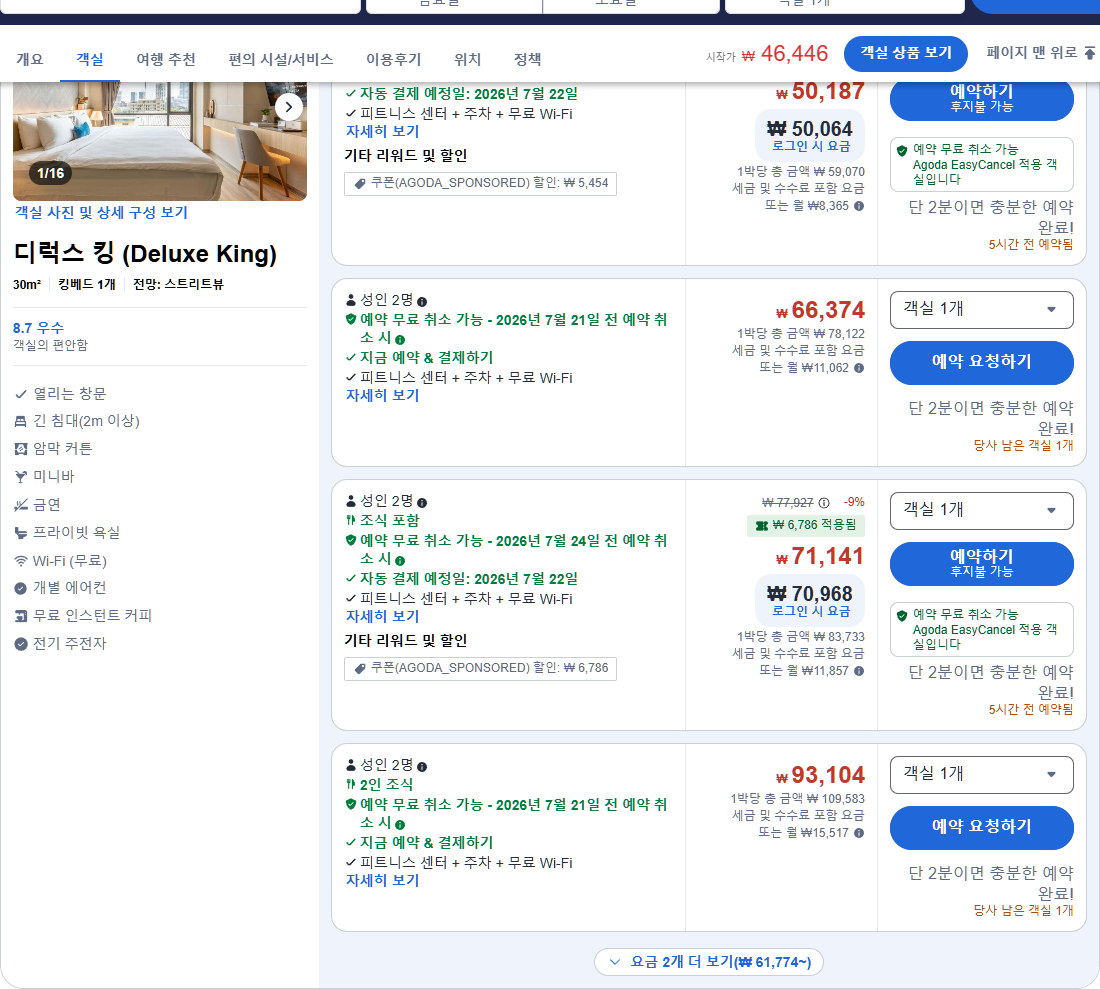Click 자세히 보기 in ₩93,104 offer
The width and height of the screenshot is (1100, 989).
click(382, 880)
